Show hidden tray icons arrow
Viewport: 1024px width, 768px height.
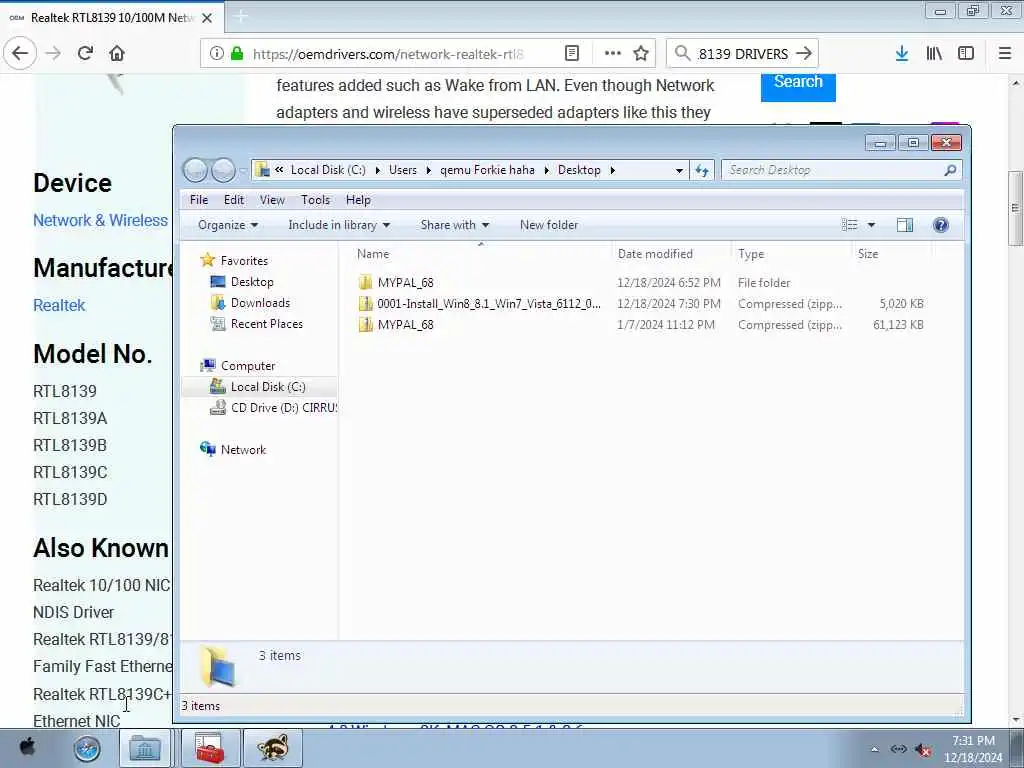click(874, 750)
